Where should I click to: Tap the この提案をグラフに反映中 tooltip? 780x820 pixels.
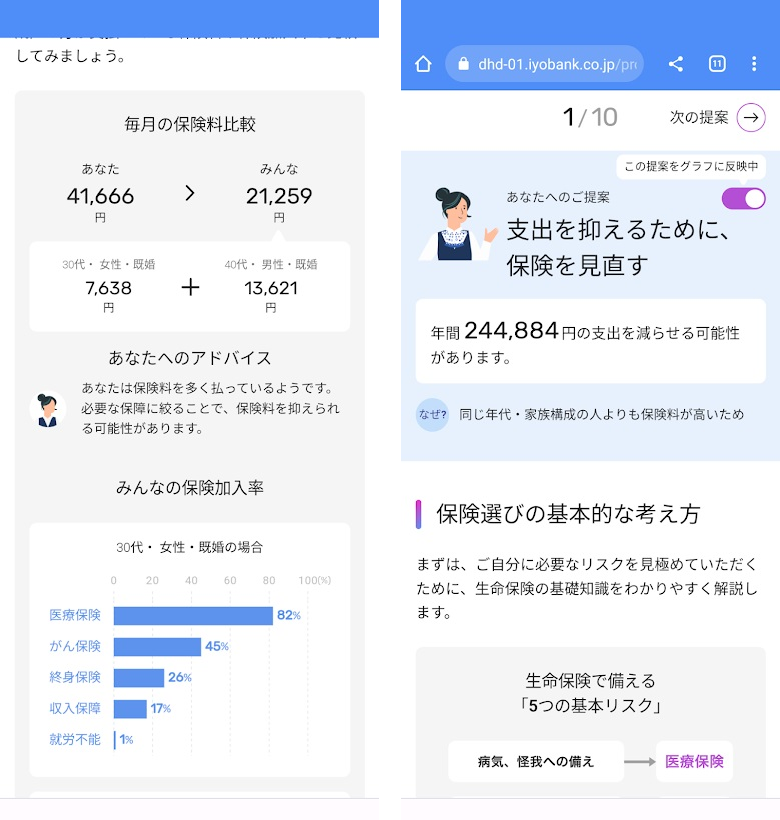pyautogui.click(x=691, y=166)
